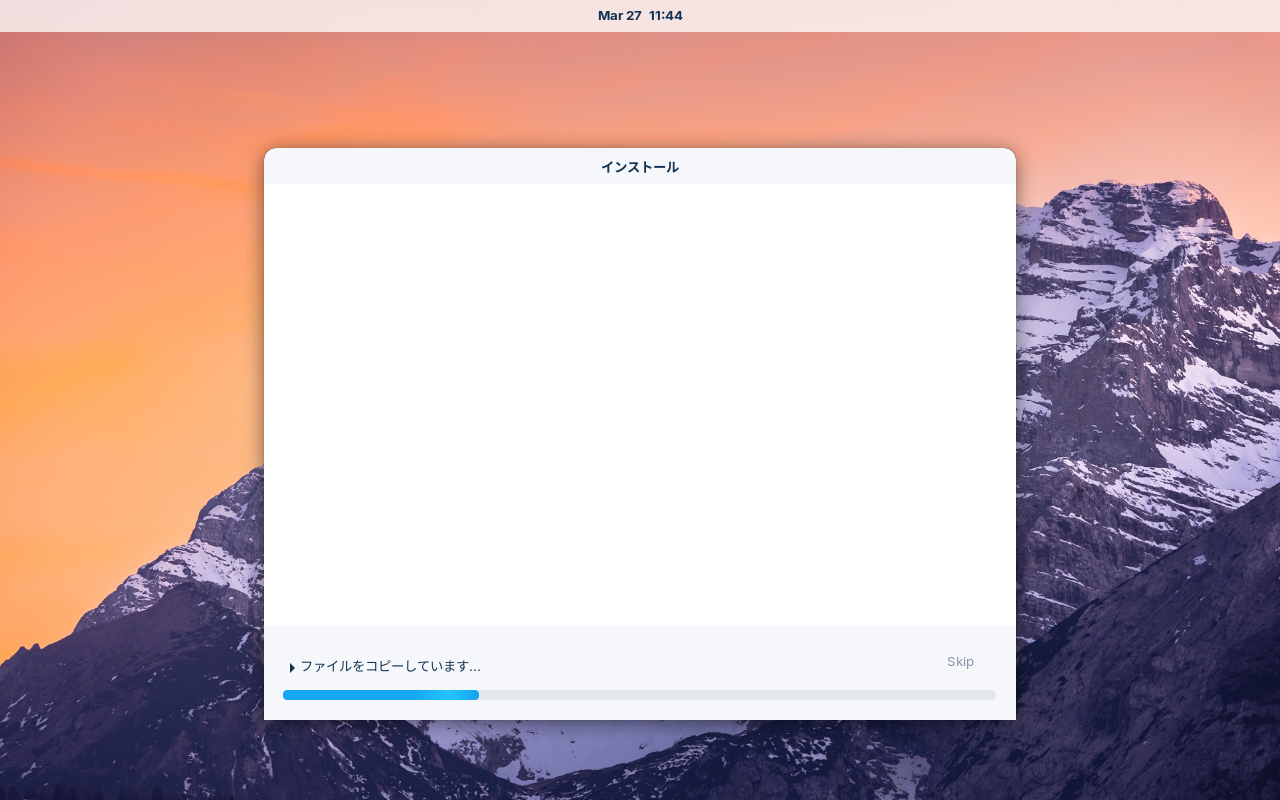Image resolution: width=1280 pixels, height=800 pixels.
Task: Open the Mar 27 11:44 clock menu
Action: click(x=640, y=16)
